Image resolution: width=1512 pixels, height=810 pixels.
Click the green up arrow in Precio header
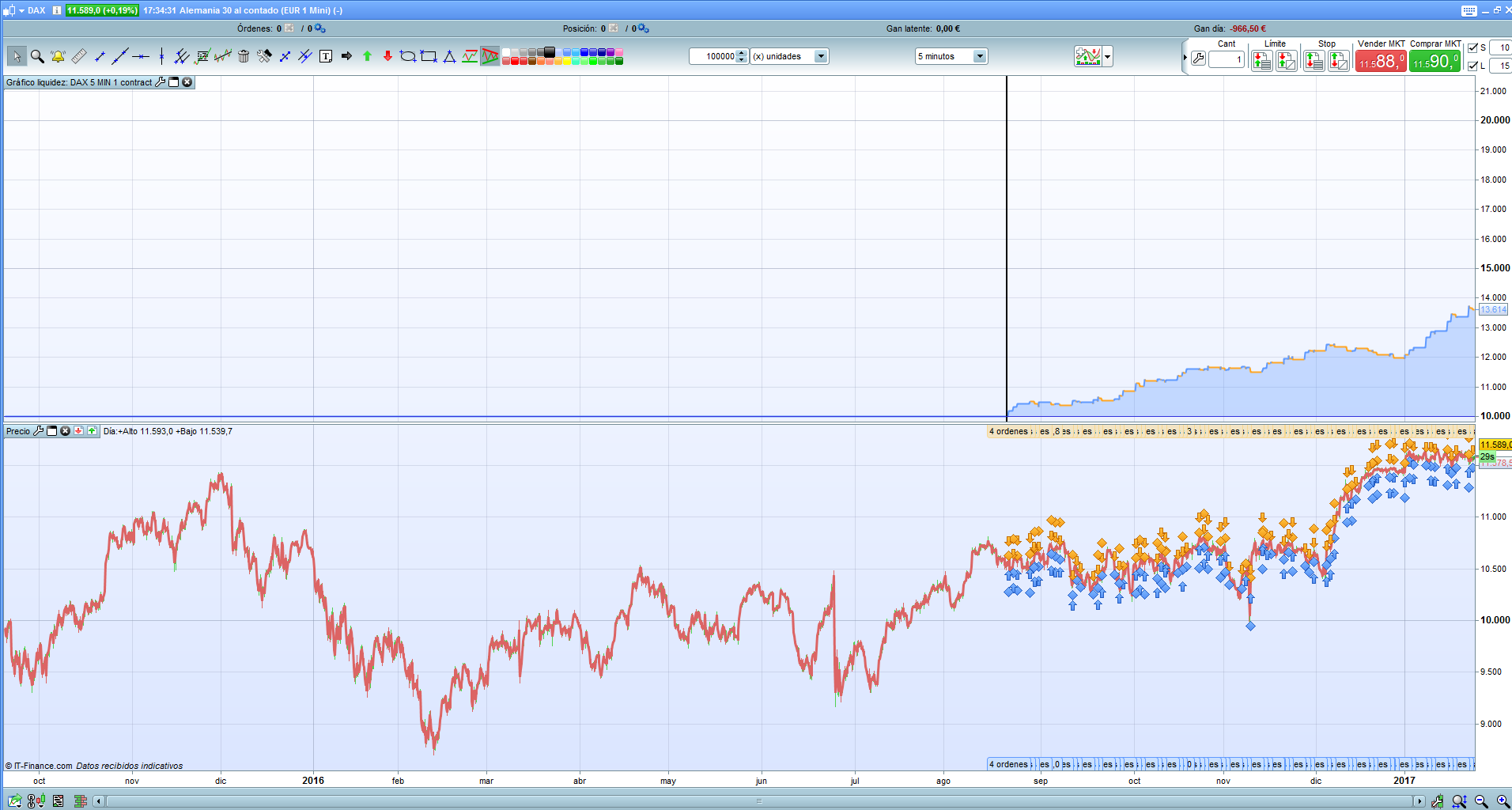pyautogui.click(x=92, y=431)
